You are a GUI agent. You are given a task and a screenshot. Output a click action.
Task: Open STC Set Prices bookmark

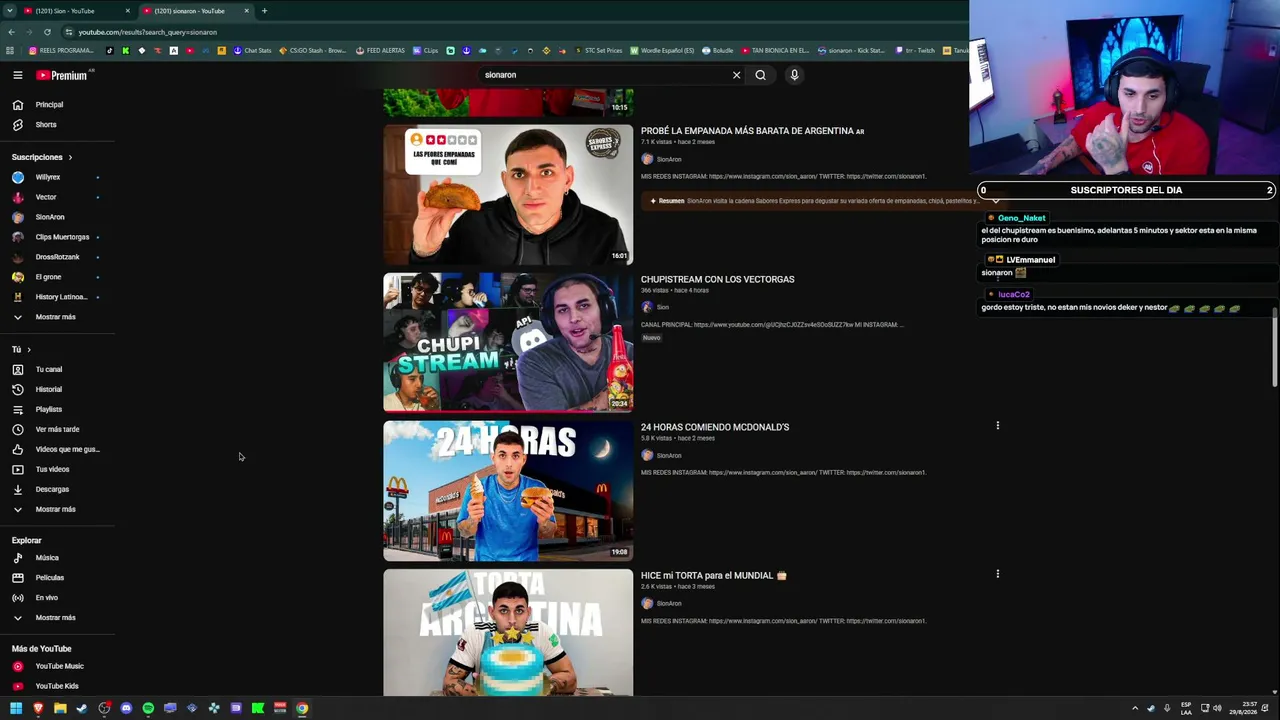[x=597, y=51]
